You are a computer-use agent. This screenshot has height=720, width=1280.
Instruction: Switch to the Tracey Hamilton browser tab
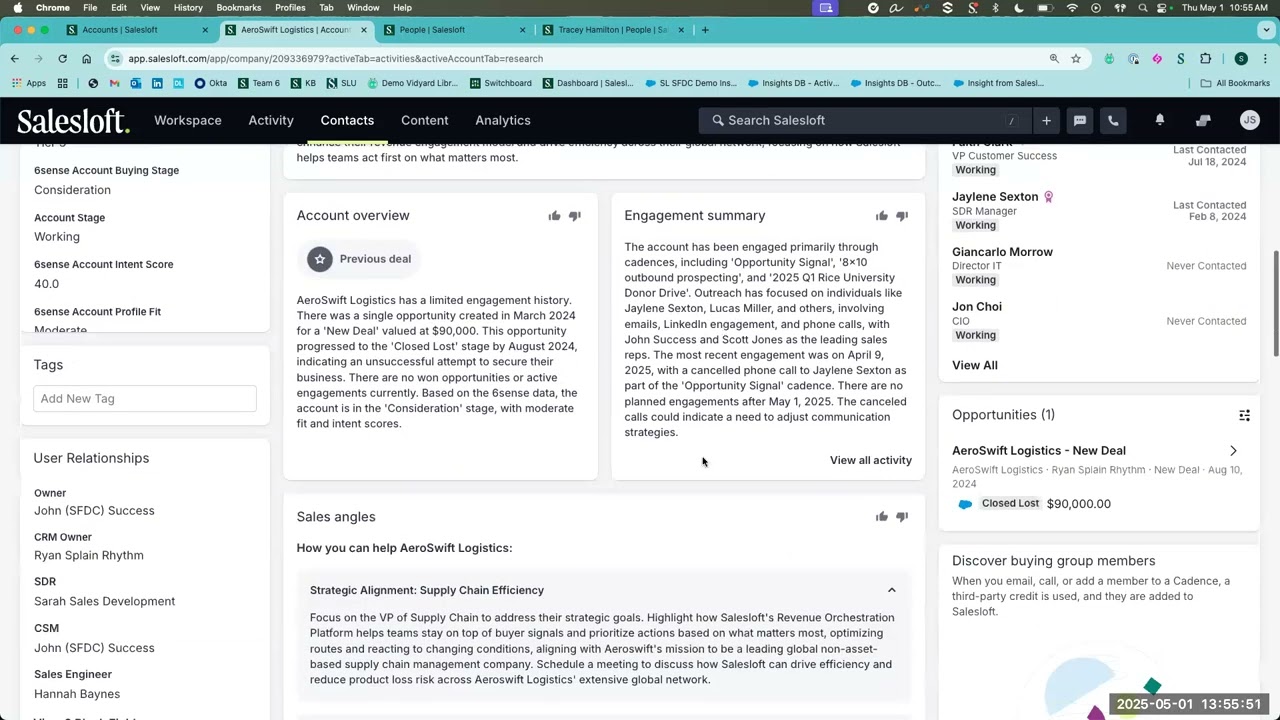coord(612,30)
